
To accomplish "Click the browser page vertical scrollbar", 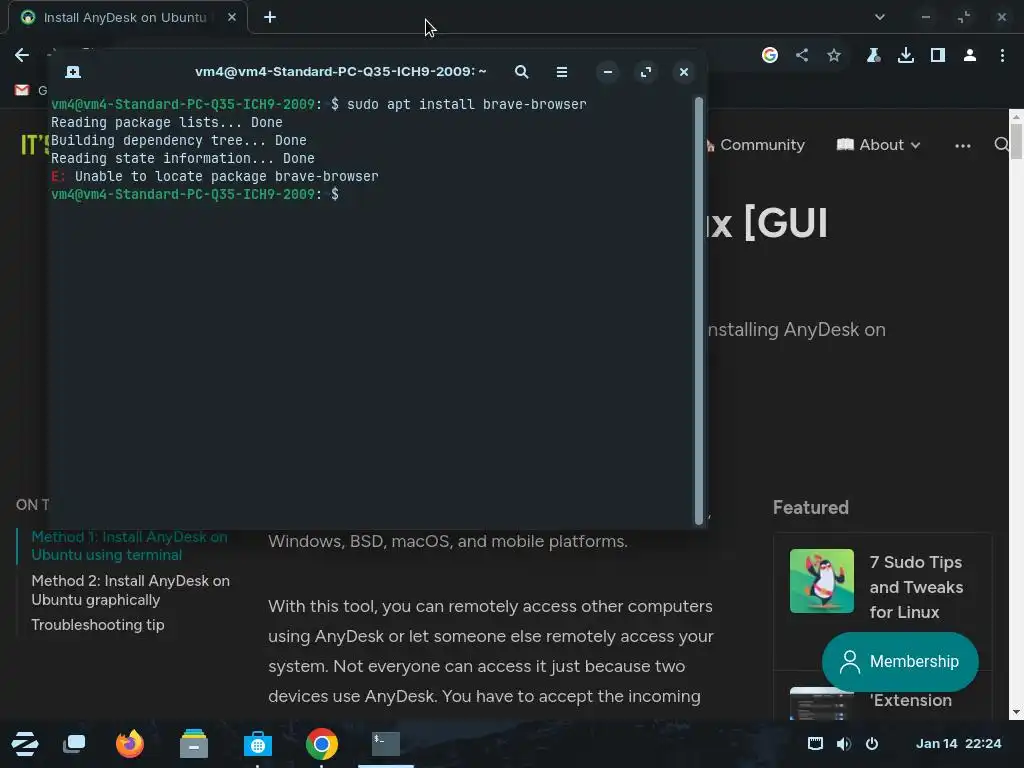I will tap(1016, 140).
